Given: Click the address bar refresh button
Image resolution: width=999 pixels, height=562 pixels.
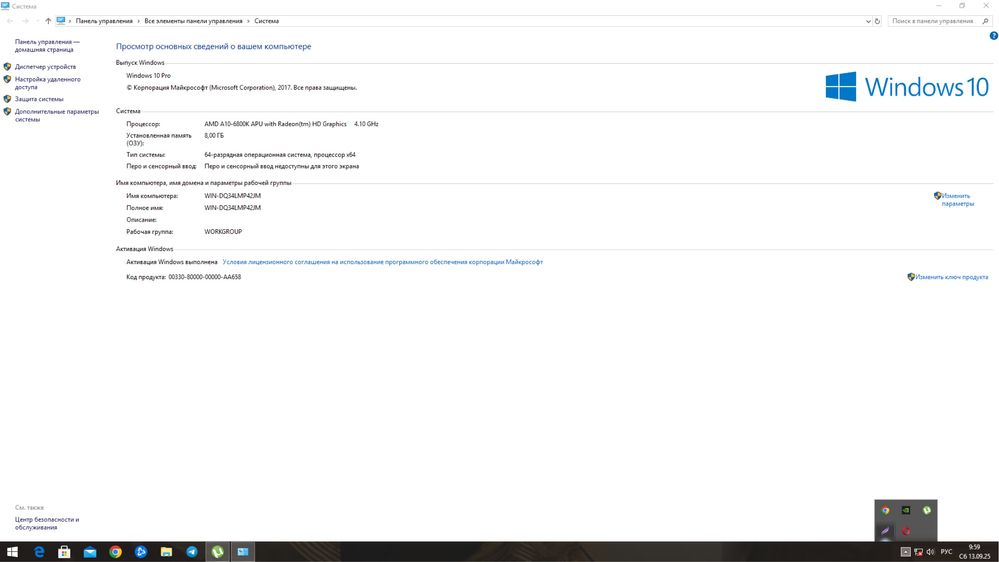Looking at the screenshot, I should (877, 21).
